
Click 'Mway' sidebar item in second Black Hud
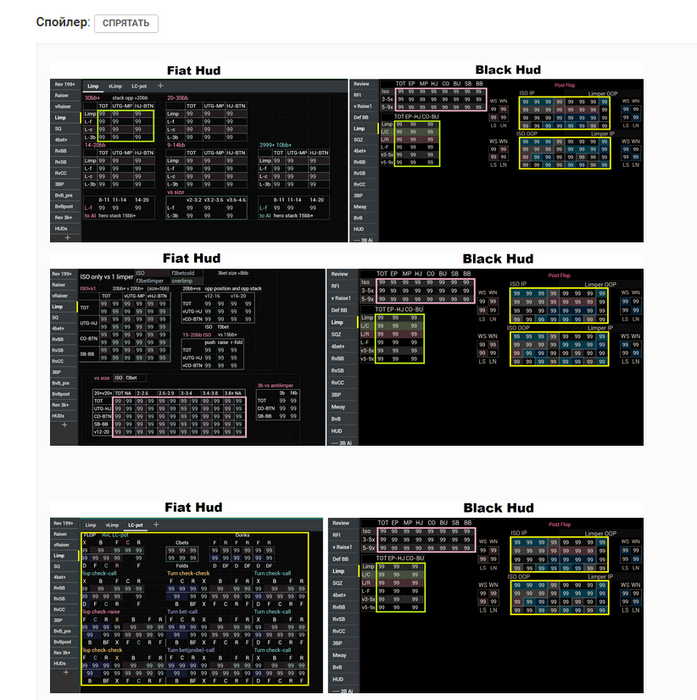point(338,407)
